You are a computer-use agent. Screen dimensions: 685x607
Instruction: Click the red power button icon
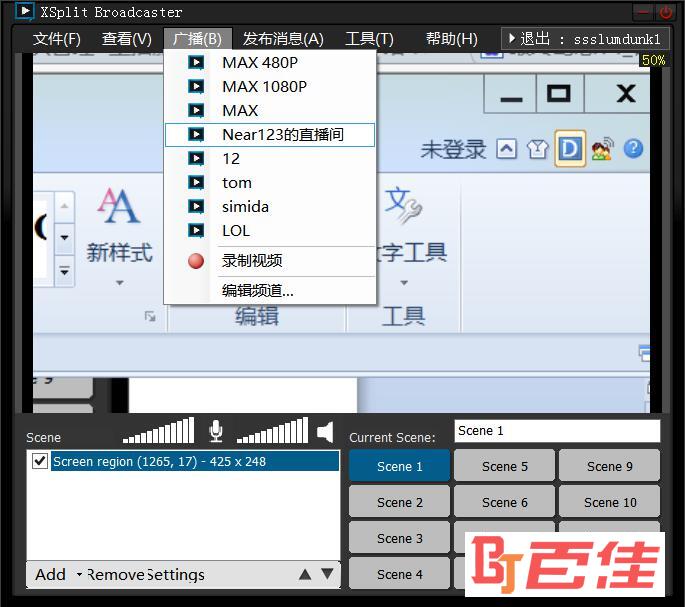pos(666,12)
